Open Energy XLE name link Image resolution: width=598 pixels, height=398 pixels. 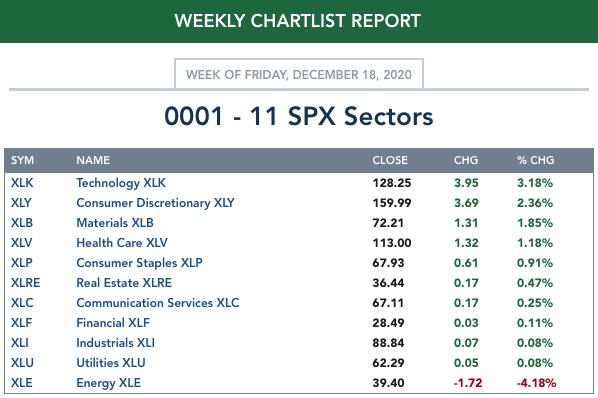click(108, 383)
